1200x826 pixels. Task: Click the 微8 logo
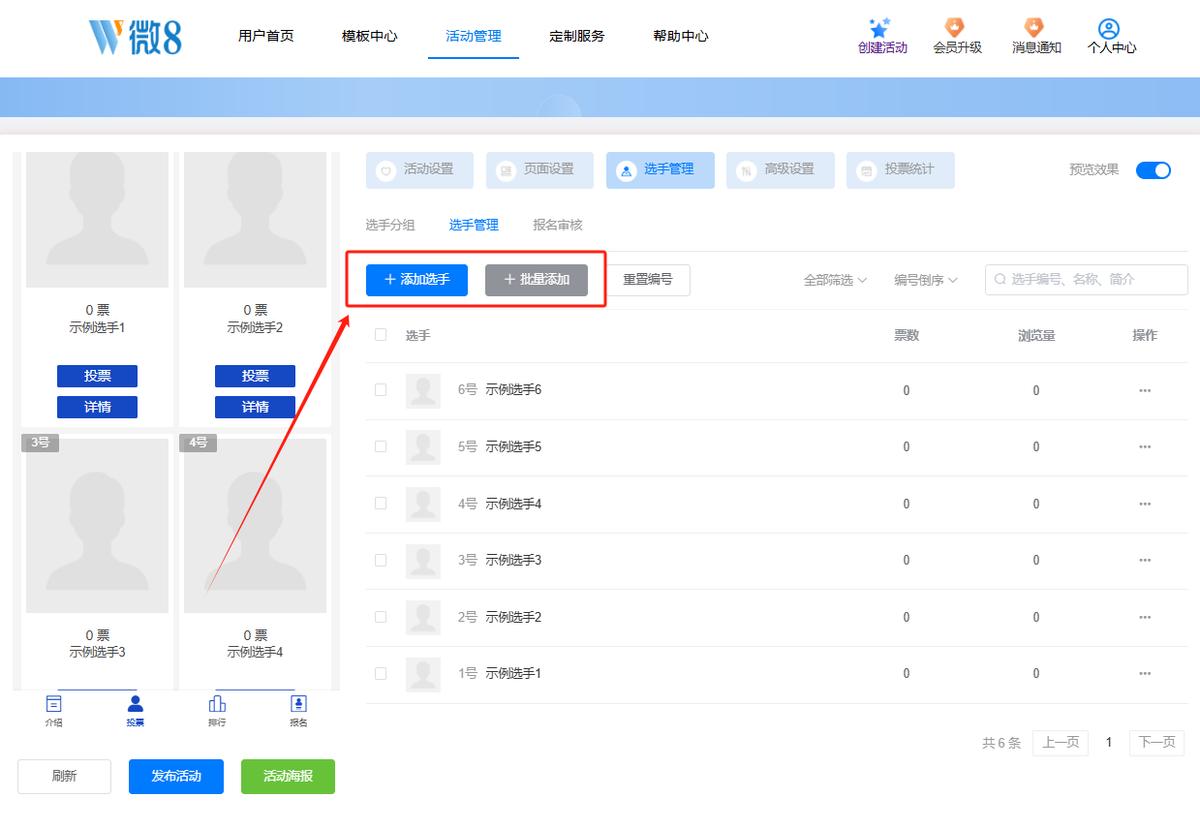point(134,36)
